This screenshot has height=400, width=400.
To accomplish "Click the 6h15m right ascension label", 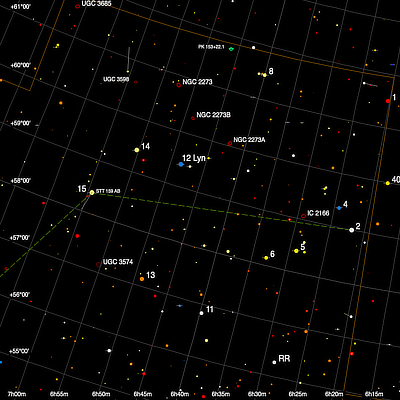I will 373,394.
